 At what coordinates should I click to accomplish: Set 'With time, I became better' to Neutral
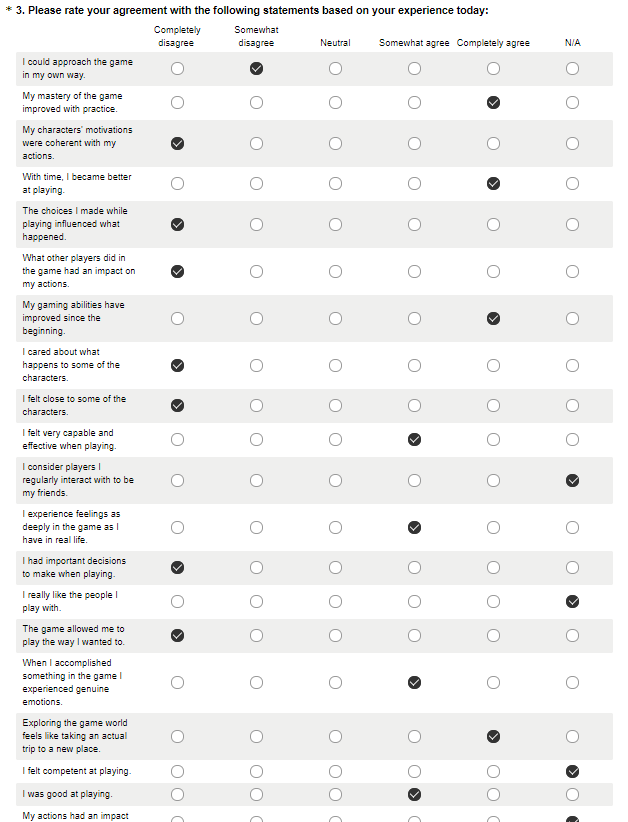tap(335, 184)
